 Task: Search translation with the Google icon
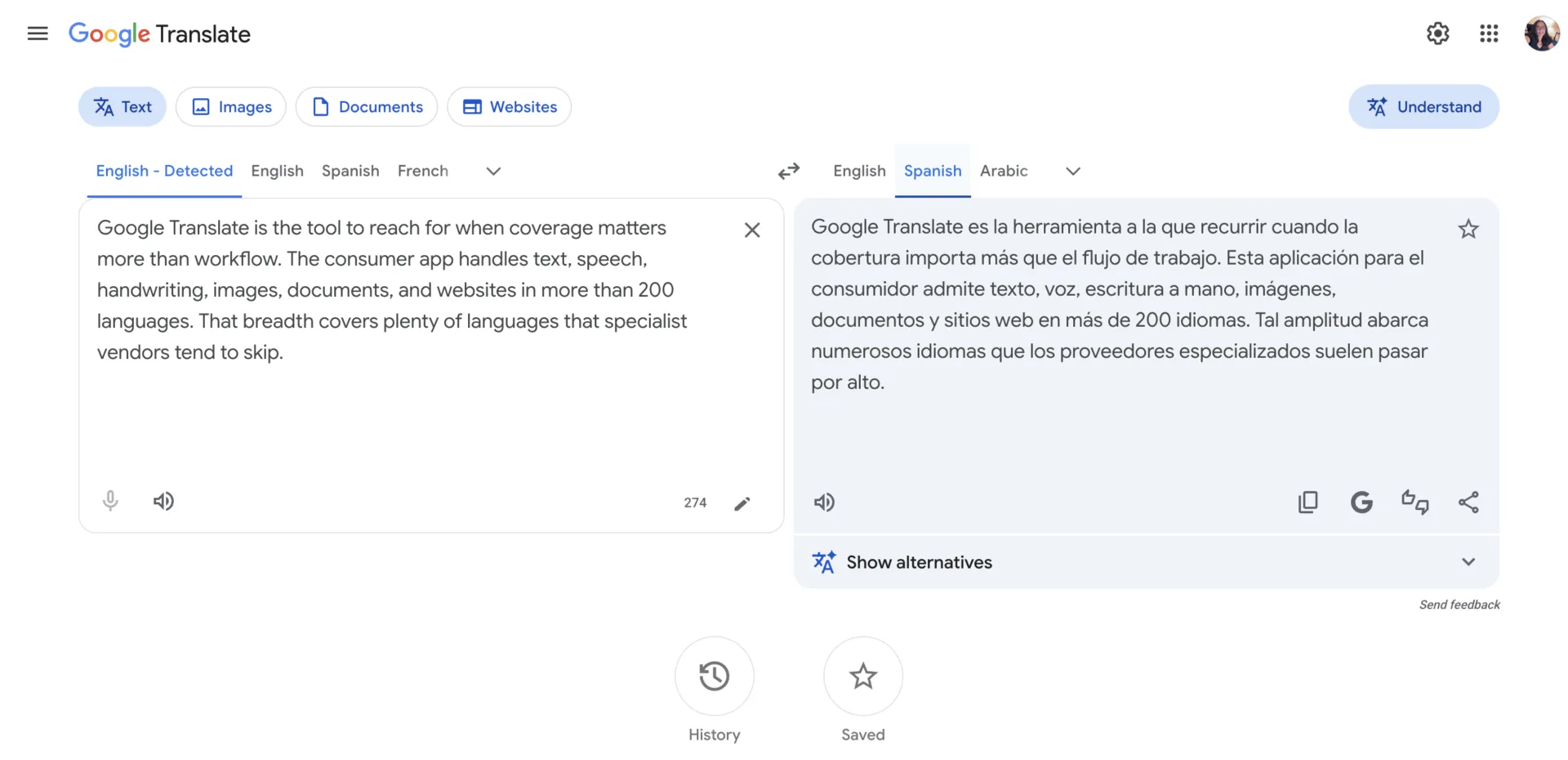(x=1361, y=502)
